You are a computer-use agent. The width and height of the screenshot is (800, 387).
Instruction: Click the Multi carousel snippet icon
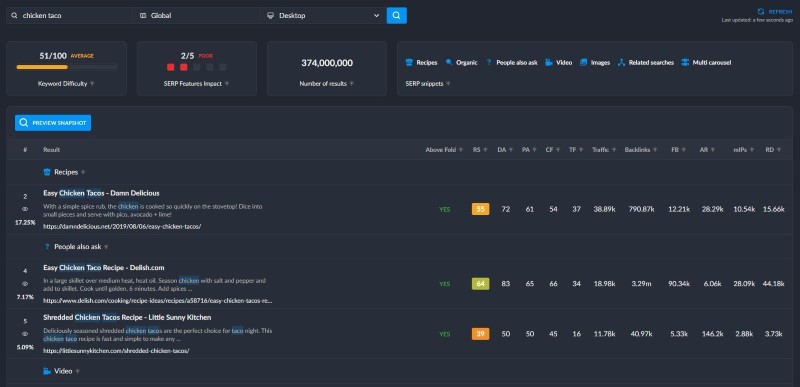[685, 63]
